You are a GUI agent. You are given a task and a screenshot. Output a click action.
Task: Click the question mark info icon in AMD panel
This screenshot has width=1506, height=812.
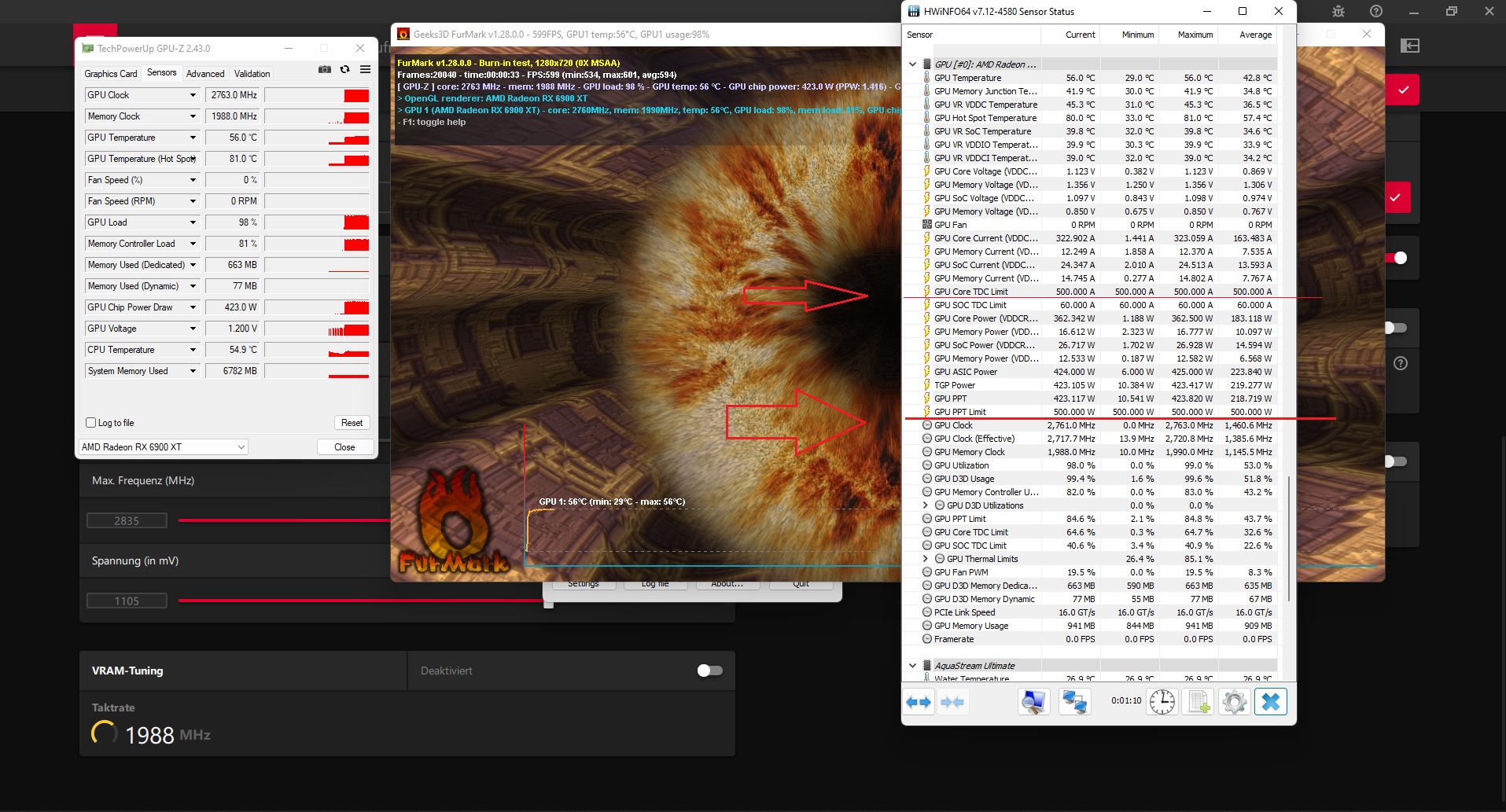[1401, 363]
